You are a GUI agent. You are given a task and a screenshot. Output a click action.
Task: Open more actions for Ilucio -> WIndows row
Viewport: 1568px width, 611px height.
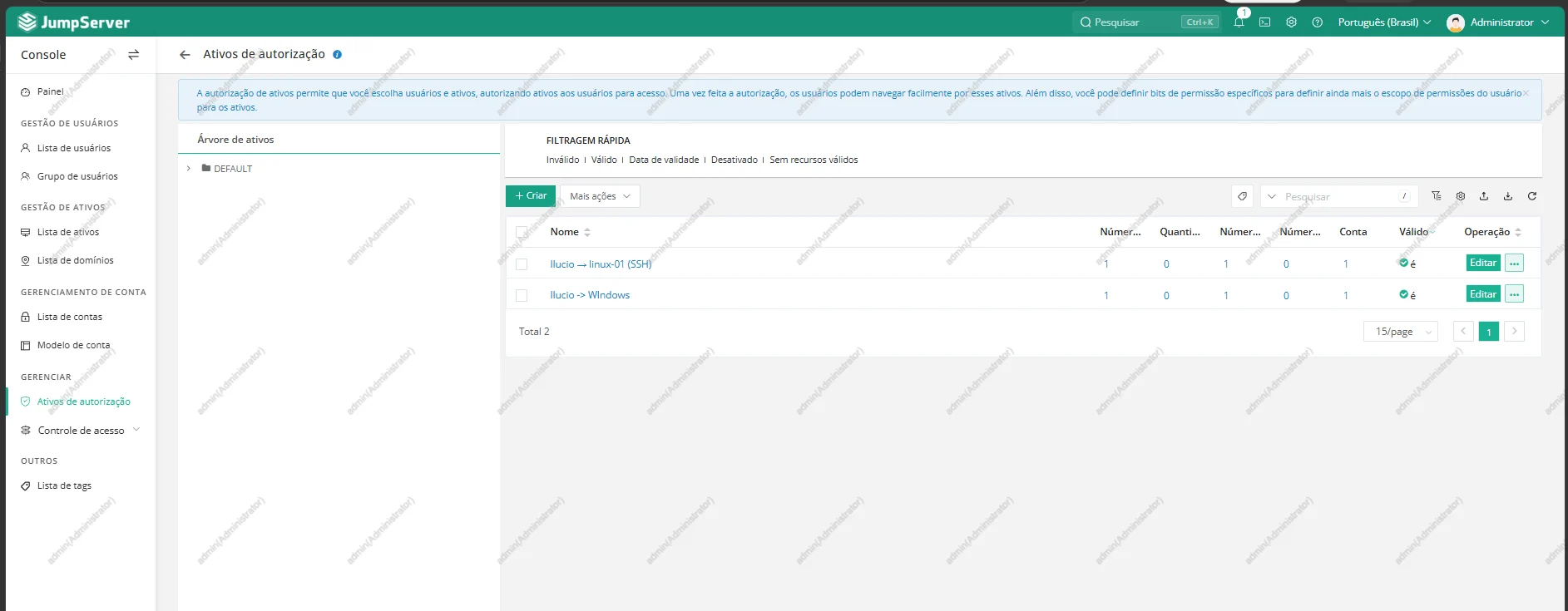click(x=1514, y=294)
